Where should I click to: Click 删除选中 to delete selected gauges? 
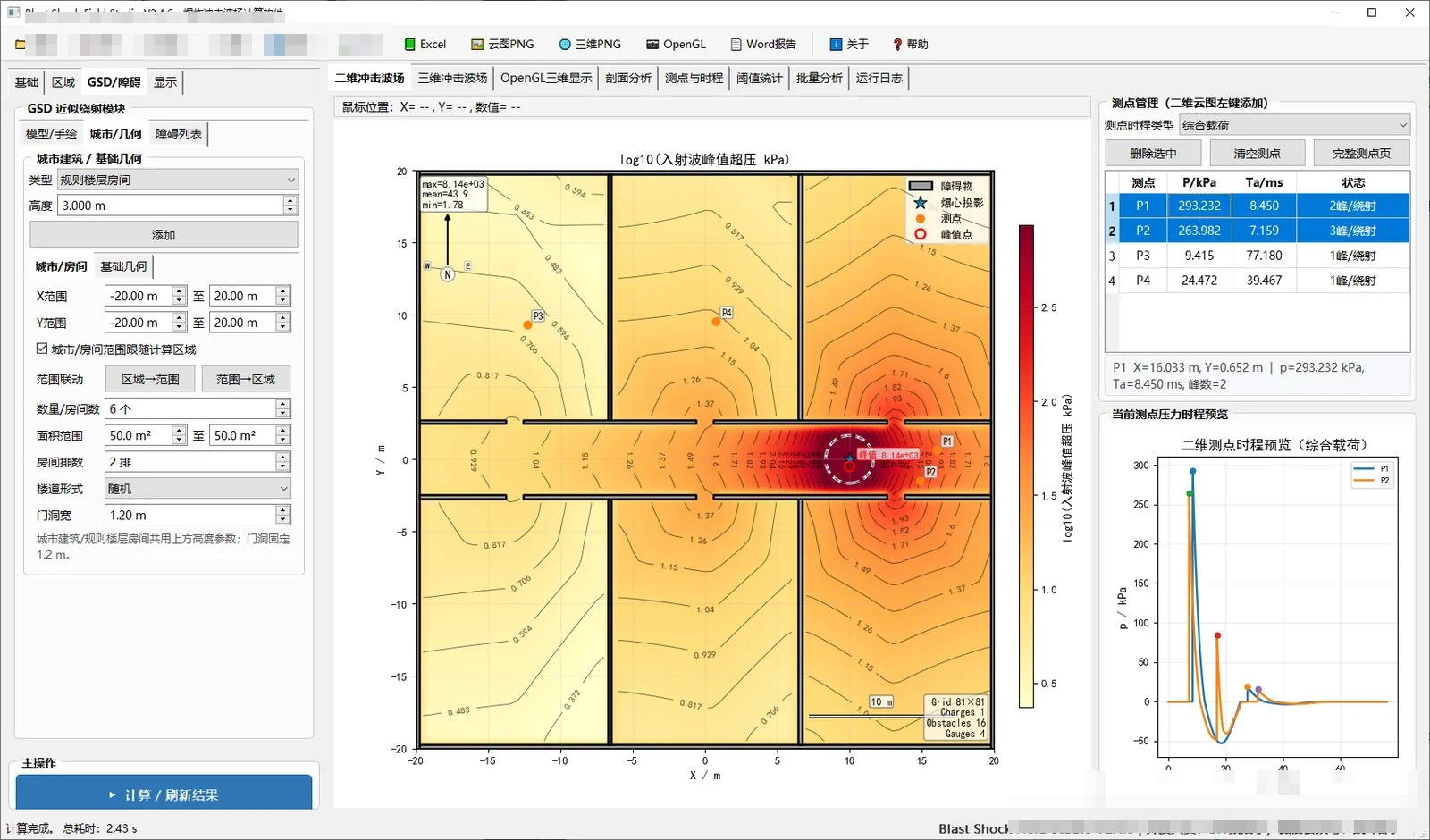tap(1153, 153)
